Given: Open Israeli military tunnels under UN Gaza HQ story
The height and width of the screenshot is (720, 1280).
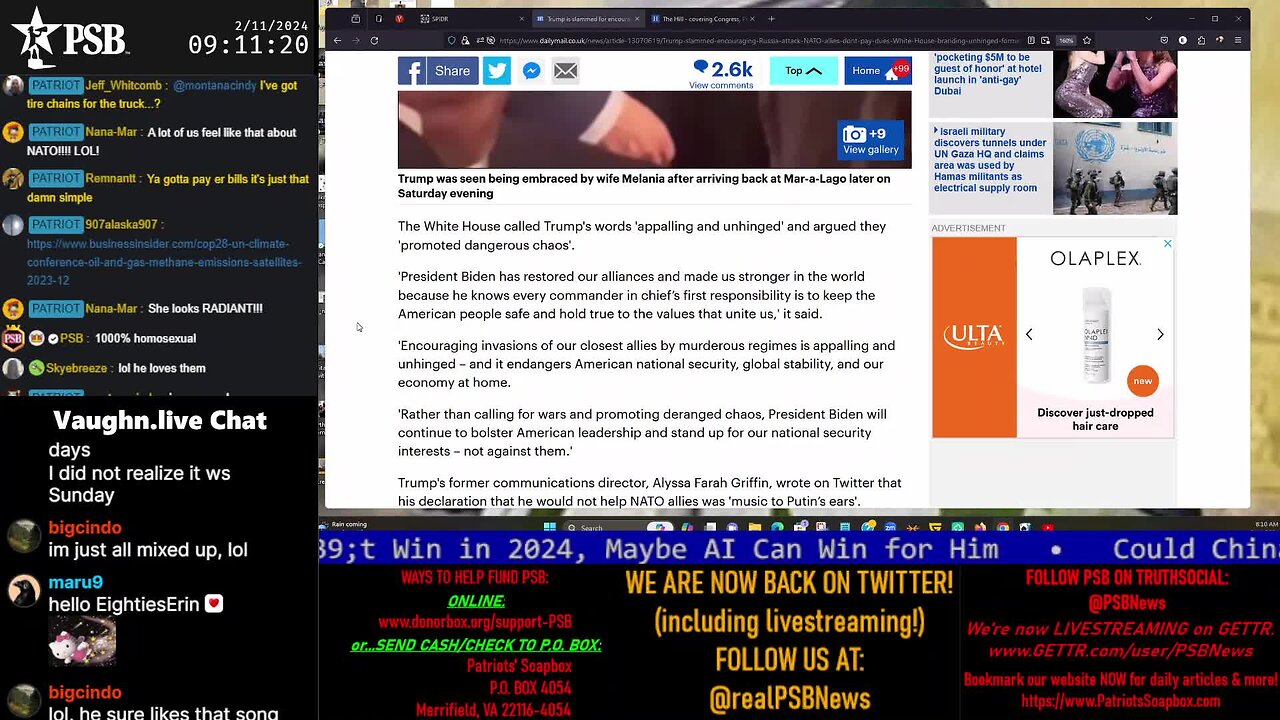Looking at the screenshot, I should coord(989,160).
